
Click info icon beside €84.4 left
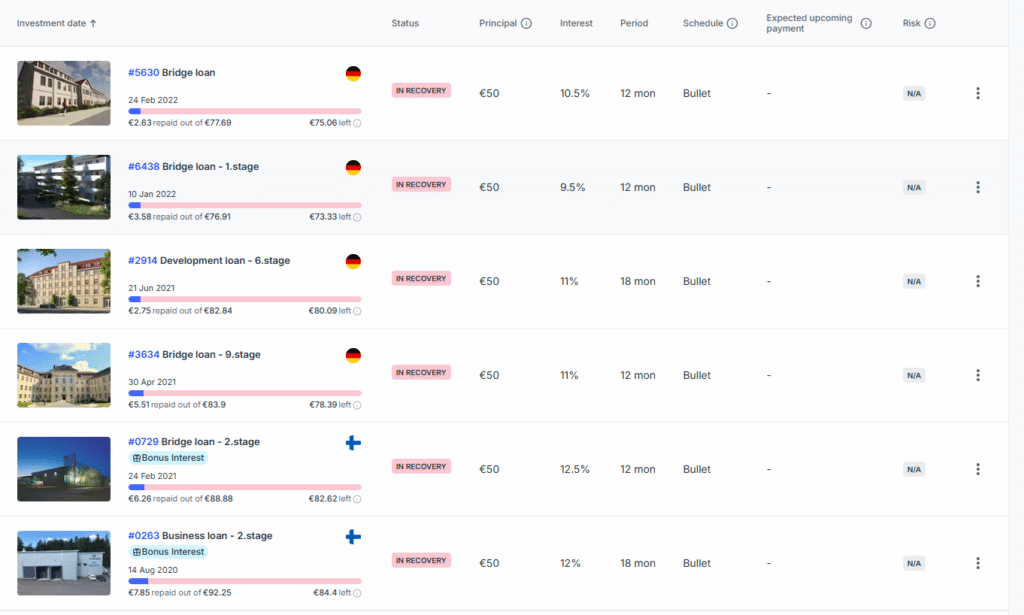coord(357,593)
